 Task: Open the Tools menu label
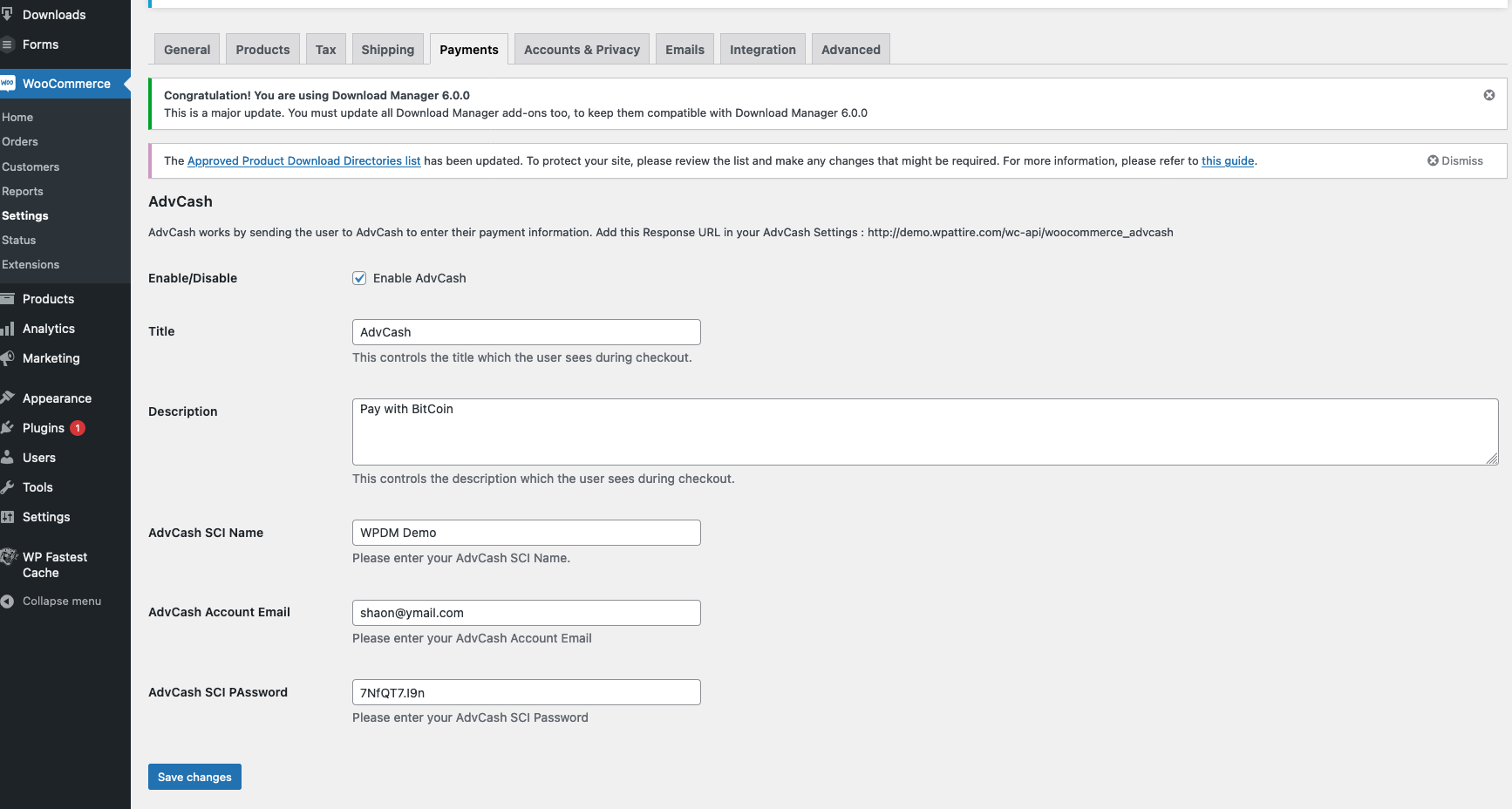point(37,487)
